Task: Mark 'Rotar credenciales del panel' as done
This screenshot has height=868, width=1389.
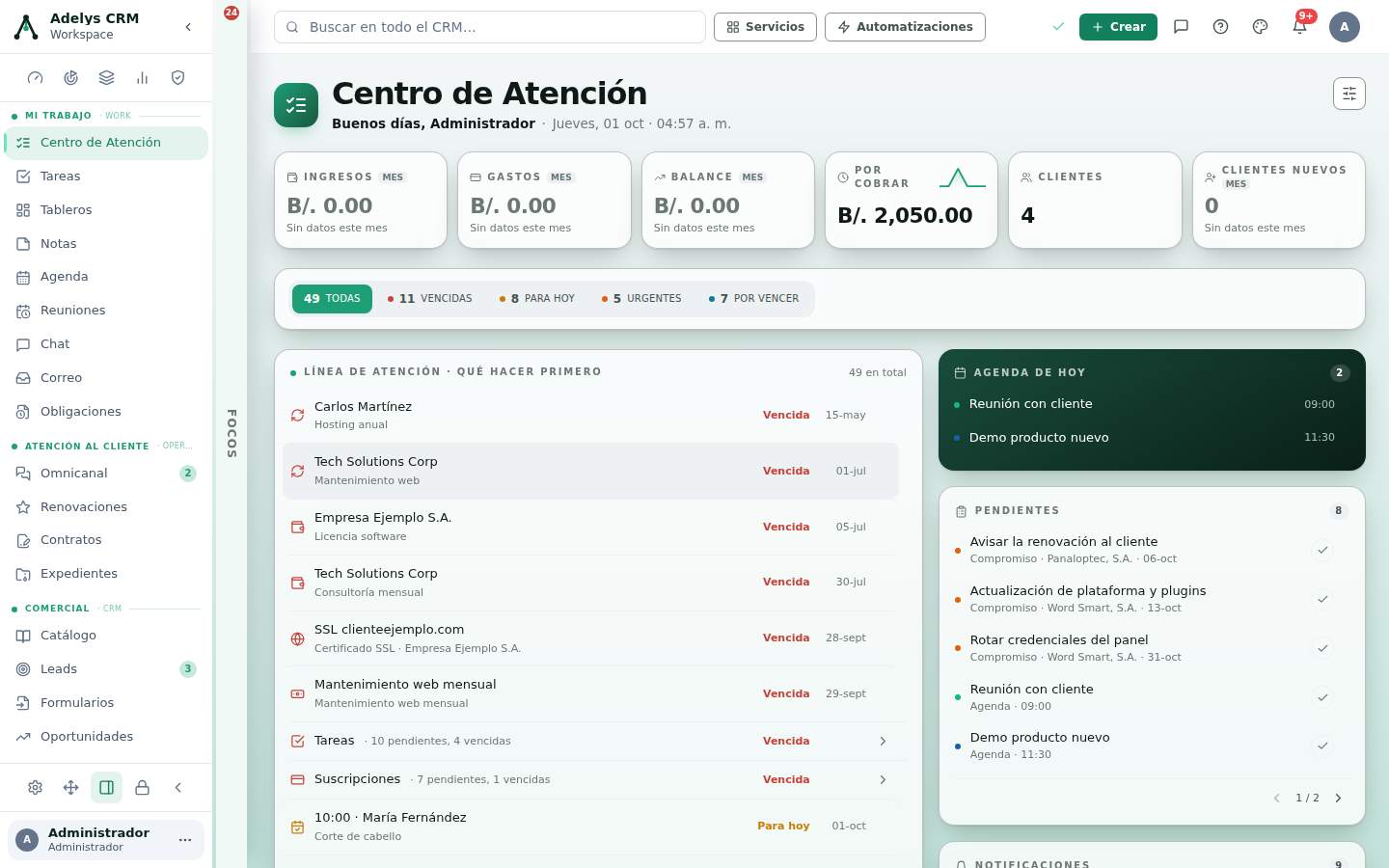Action: (x=1322, y=648)
